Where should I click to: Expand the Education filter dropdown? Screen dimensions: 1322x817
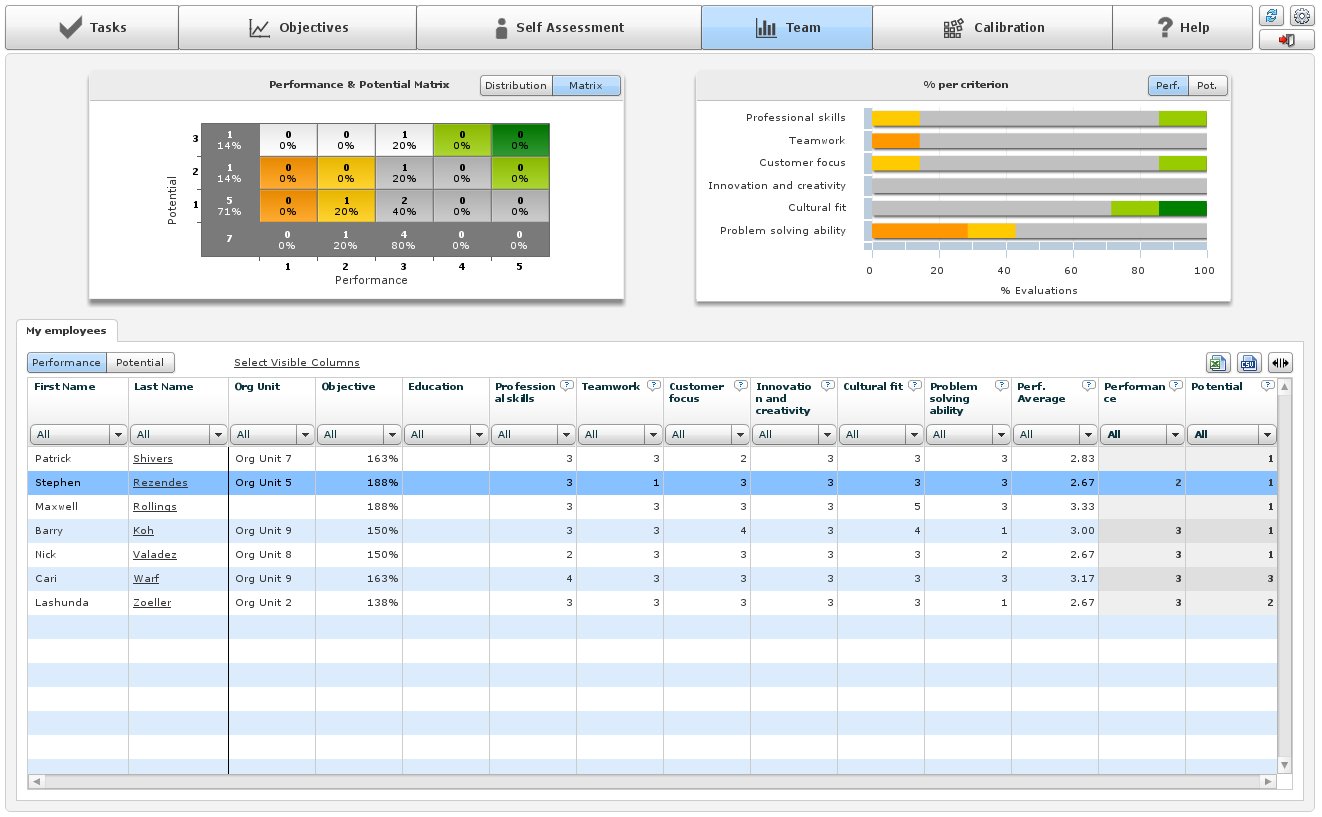coord(446,435)
